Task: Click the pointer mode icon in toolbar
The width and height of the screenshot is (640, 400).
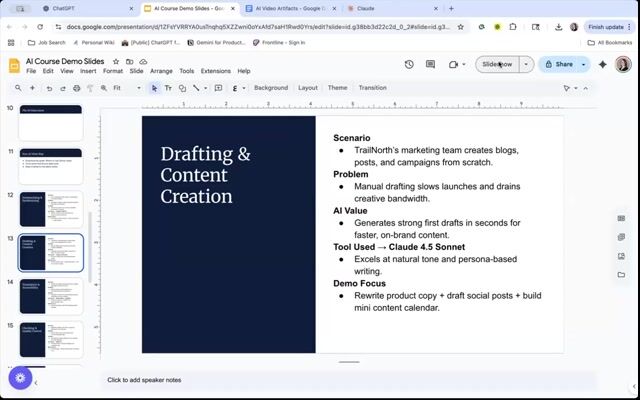Action: coord(567,88)
